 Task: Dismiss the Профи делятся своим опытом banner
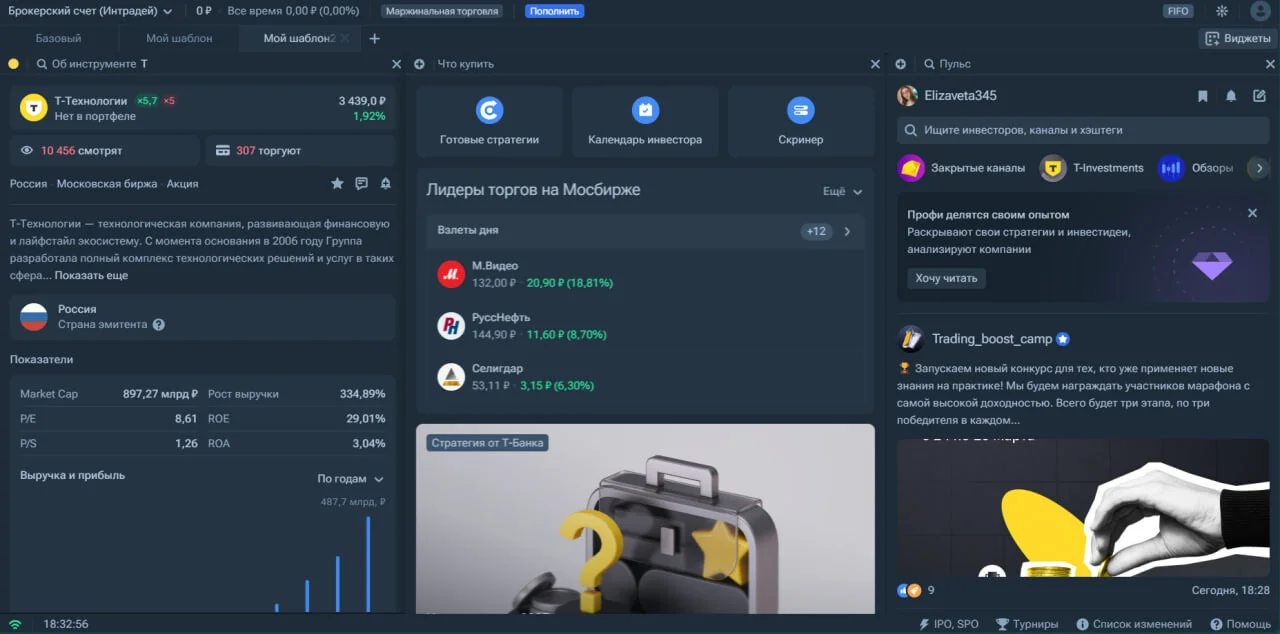point(1252,213)
